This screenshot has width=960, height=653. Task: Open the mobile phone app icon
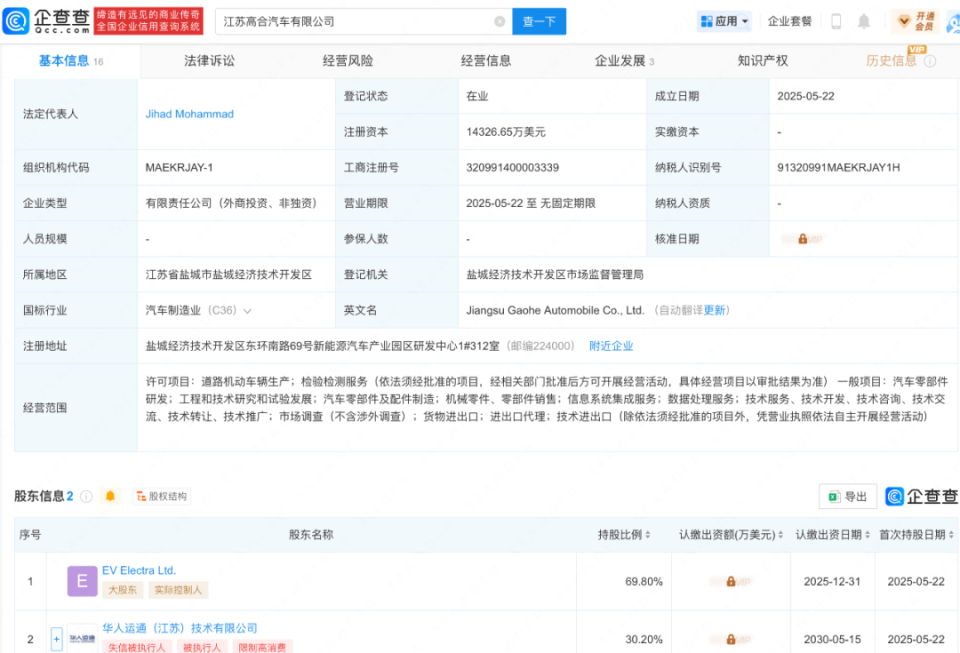[x=836, y=21]
